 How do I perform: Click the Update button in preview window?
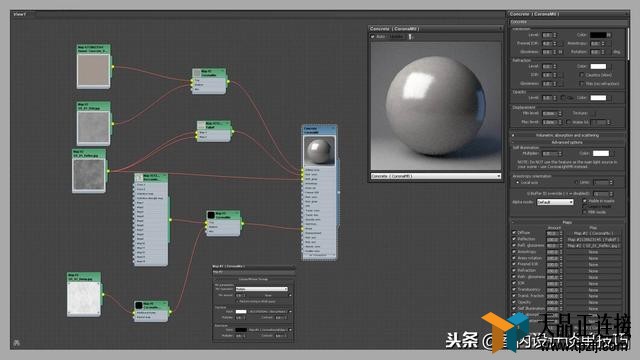tap(396, 37)
